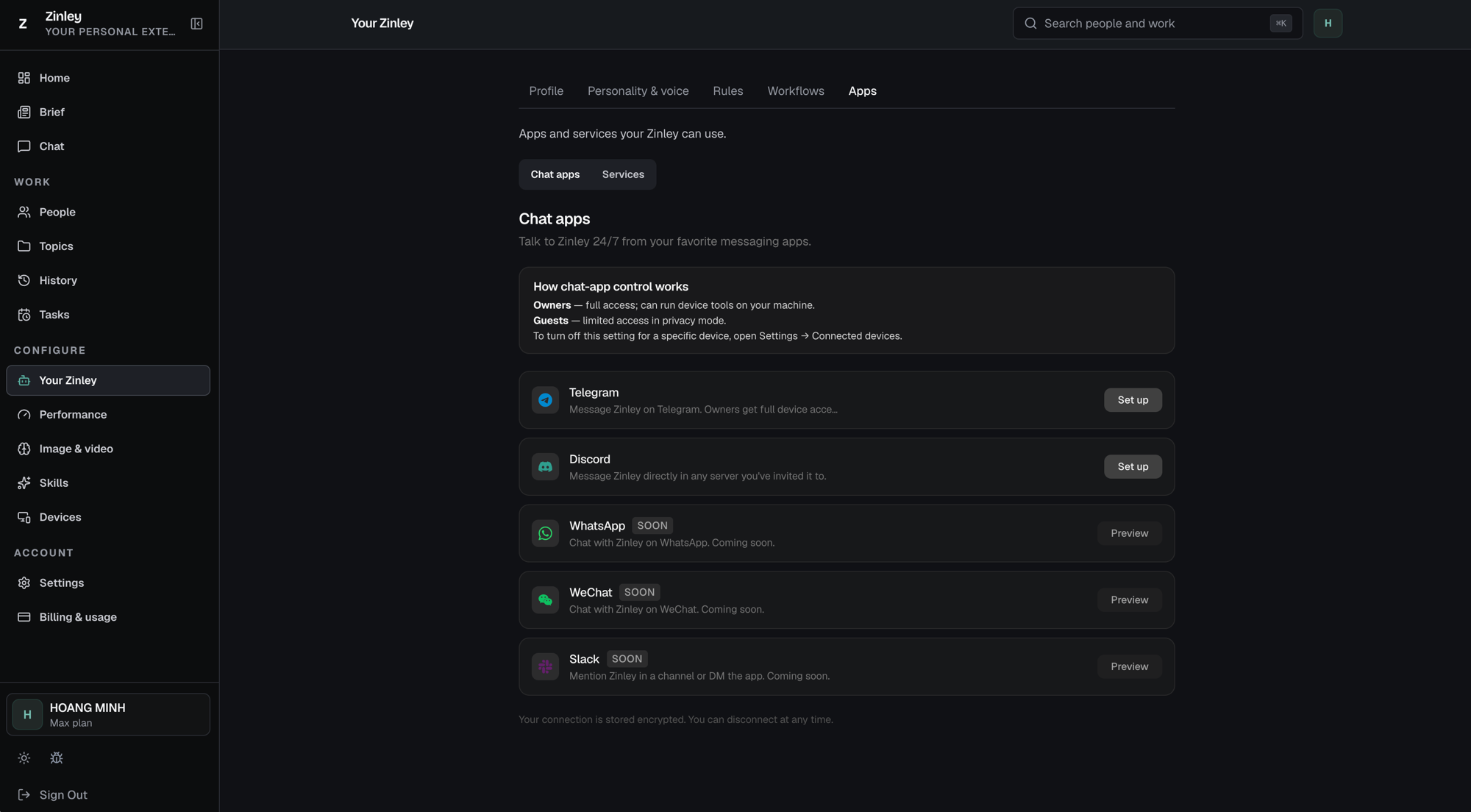Viewport: 1471px width, 812px height.
Task: Switch to the Profile tab
Action: point(546,91)
